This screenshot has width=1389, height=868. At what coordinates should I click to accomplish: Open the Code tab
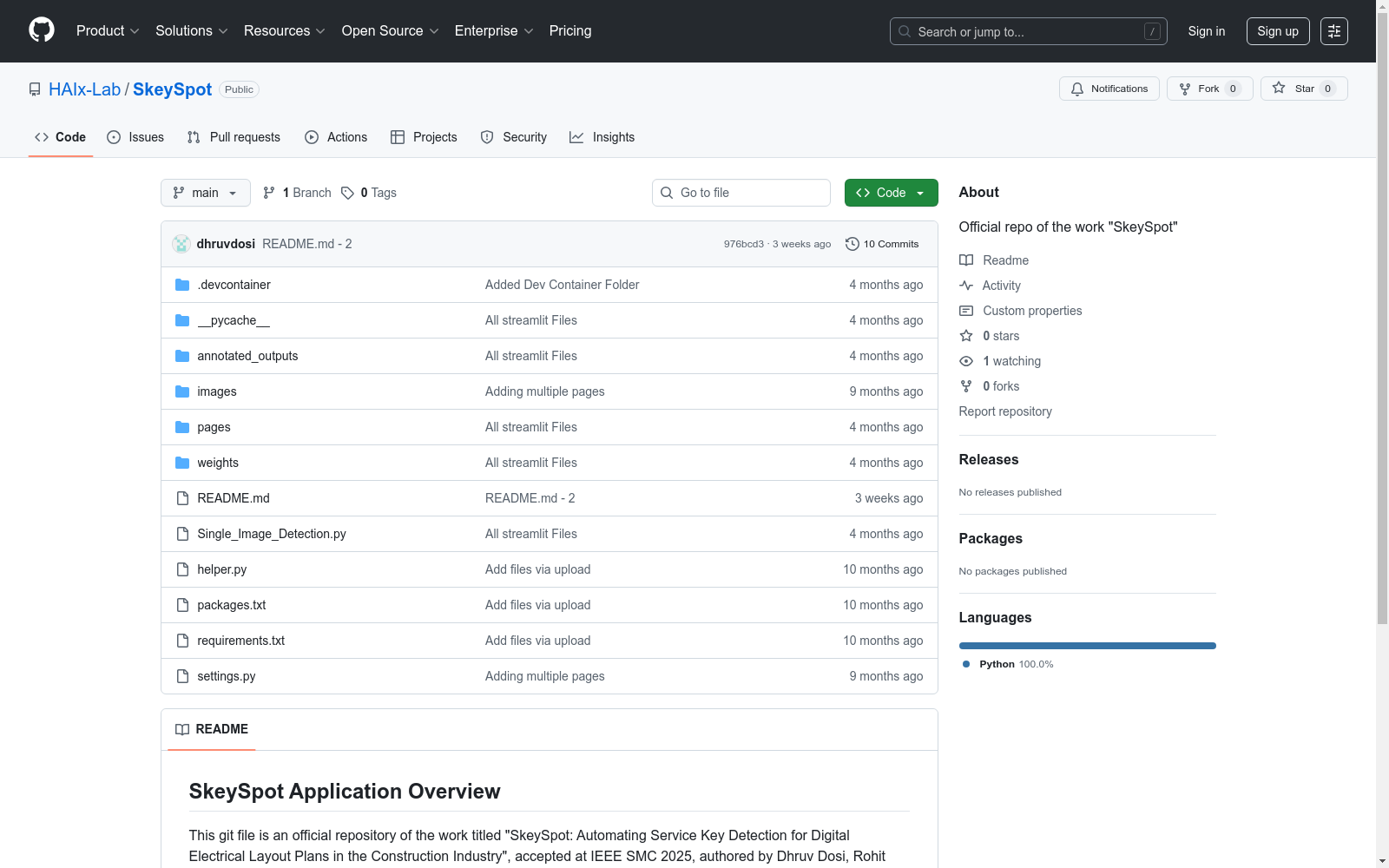tap(61, 137)
